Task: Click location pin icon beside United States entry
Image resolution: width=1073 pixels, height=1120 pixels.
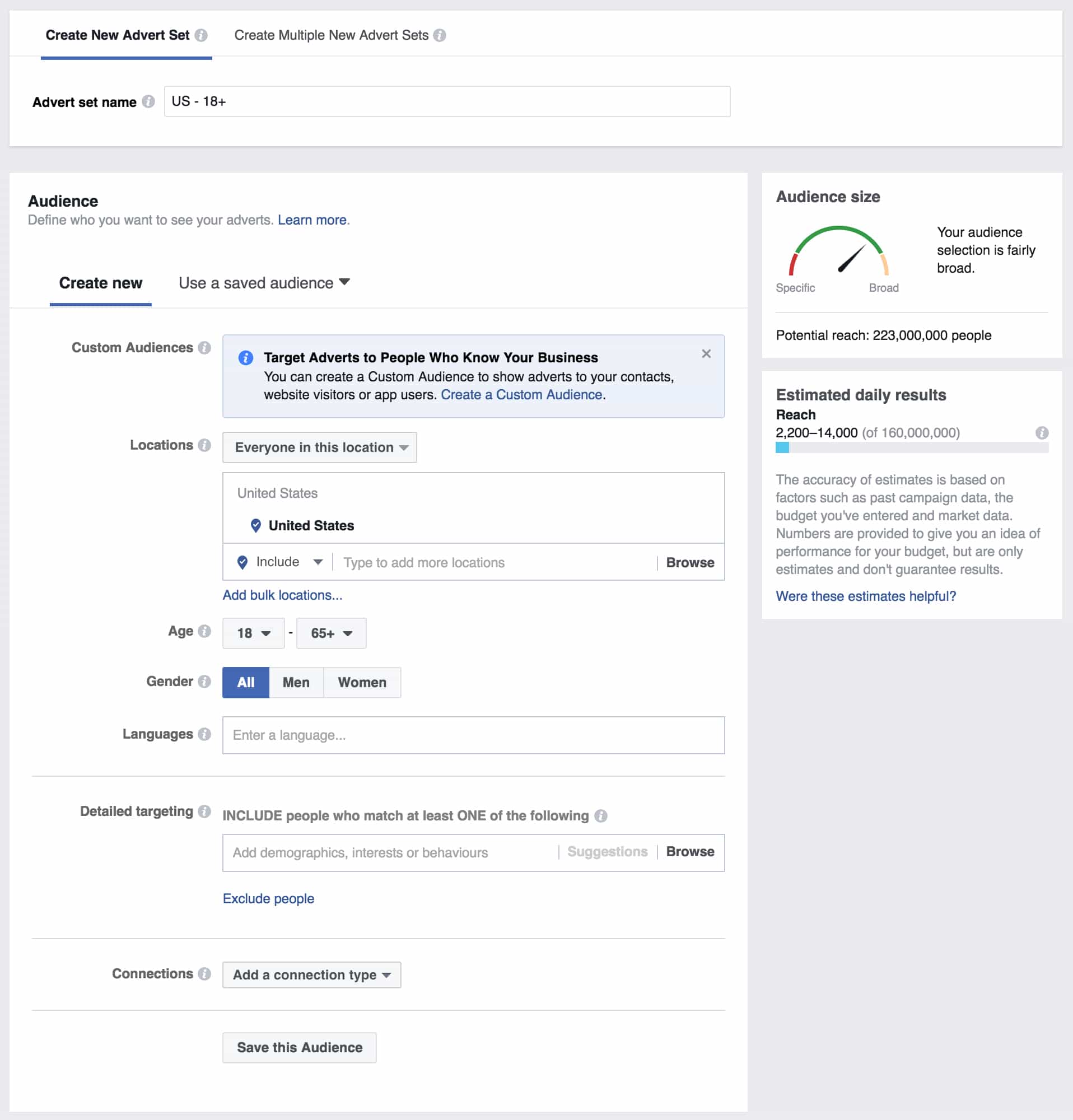Action: (x=256, y=526)
